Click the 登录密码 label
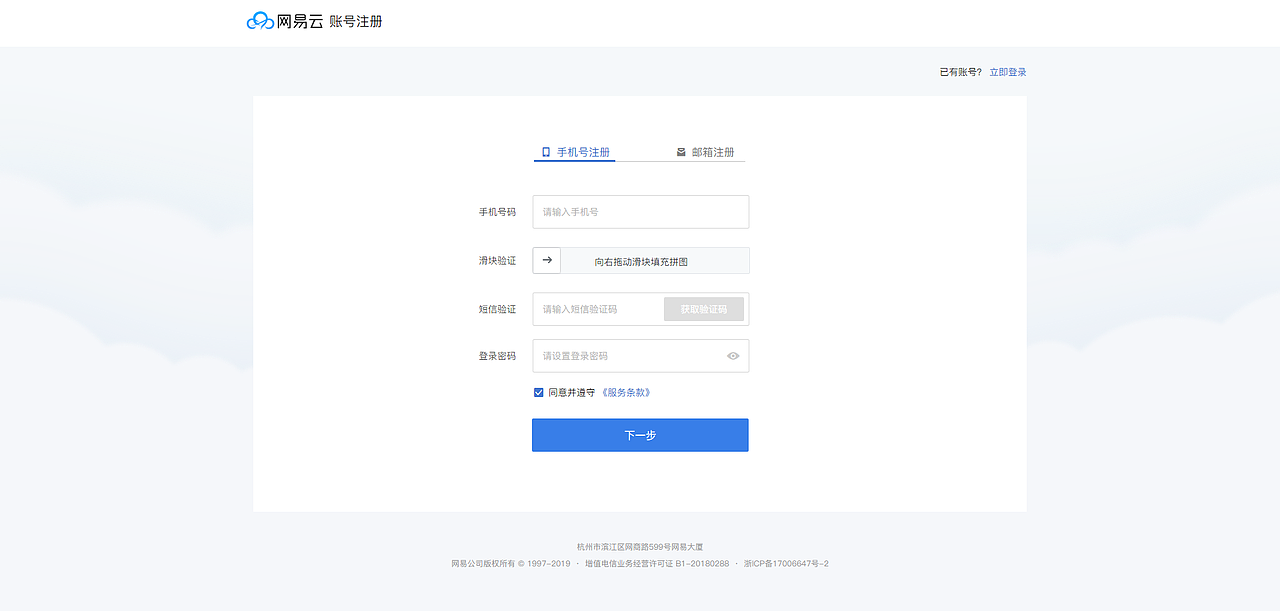Screen dimensions: 1280x611 click(497, 356)
